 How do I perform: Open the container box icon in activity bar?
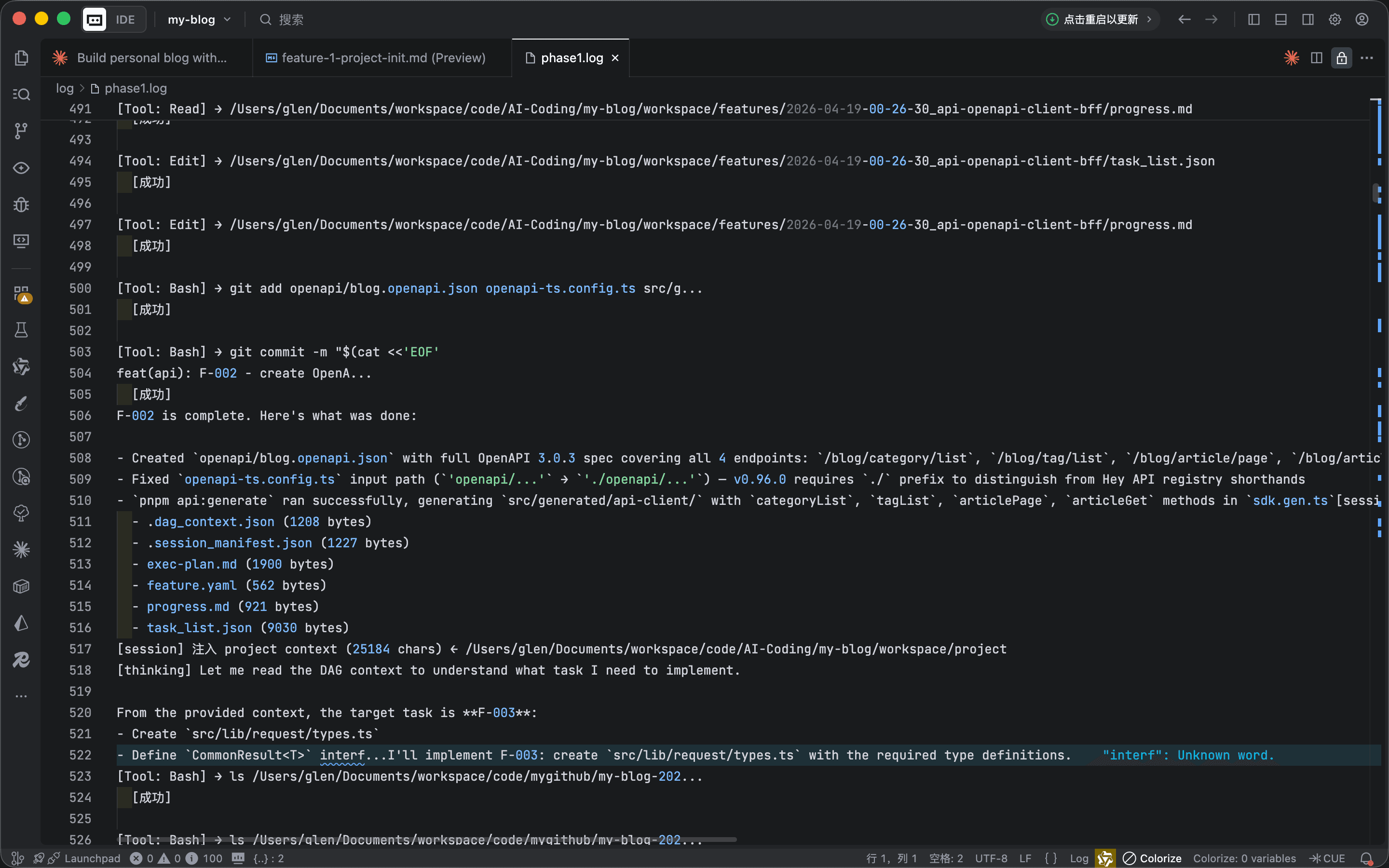(21, 587)
